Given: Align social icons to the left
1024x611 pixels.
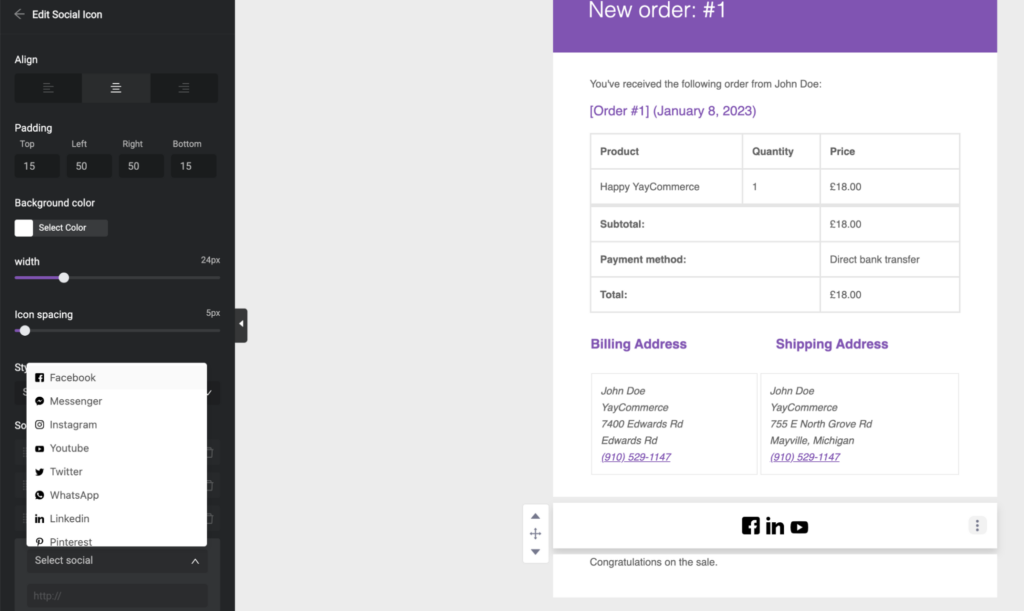Looking at the screenshot, I should click(48, 88).
